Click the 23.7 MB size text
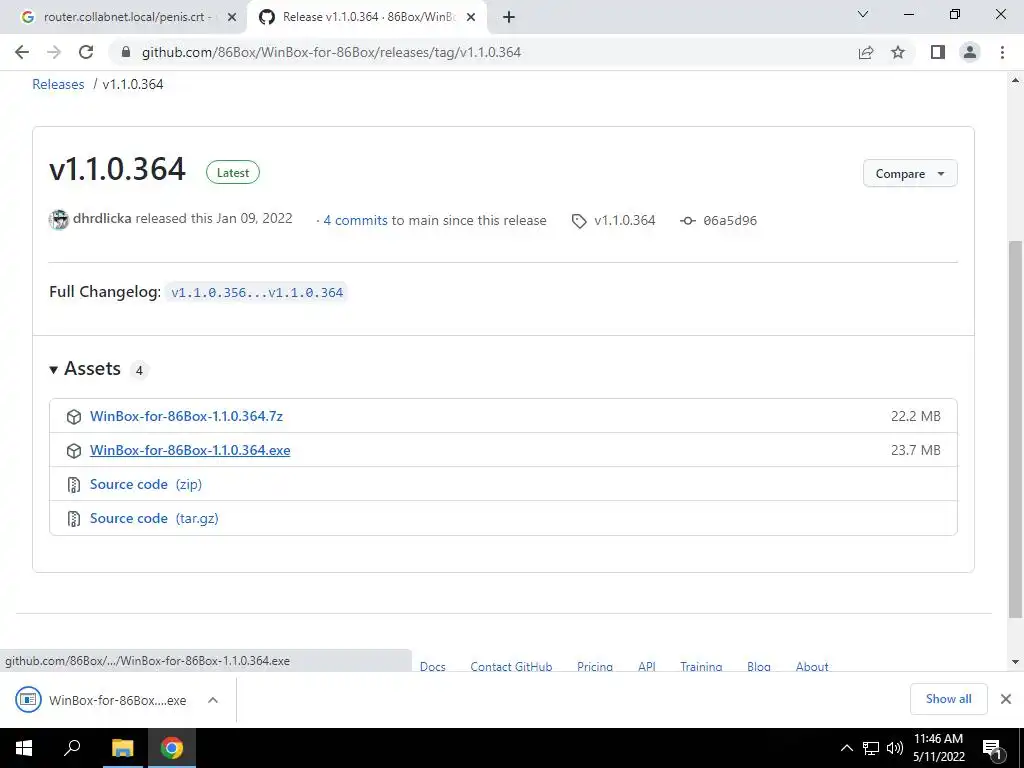The image size is (1024, 768). [x=916, y=450]
